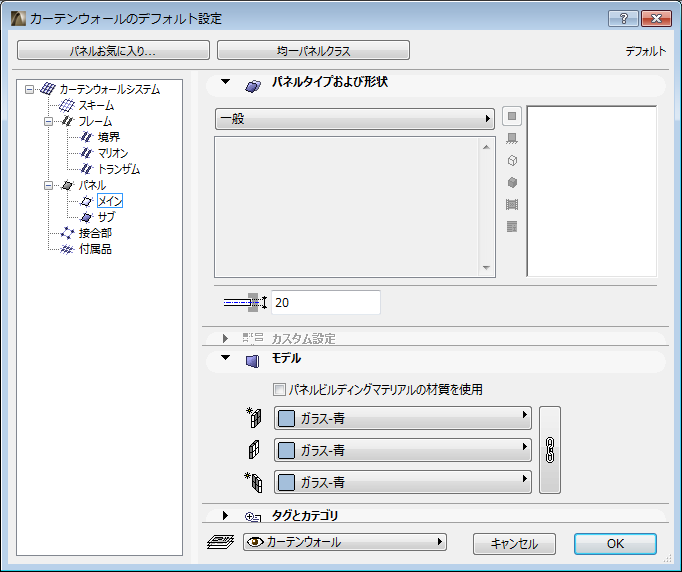The height and width of the screenshot is (572, 682).
Task: Expand the タグとカテゴリ section
Action: pyautogui.click(x=225, y=515)
